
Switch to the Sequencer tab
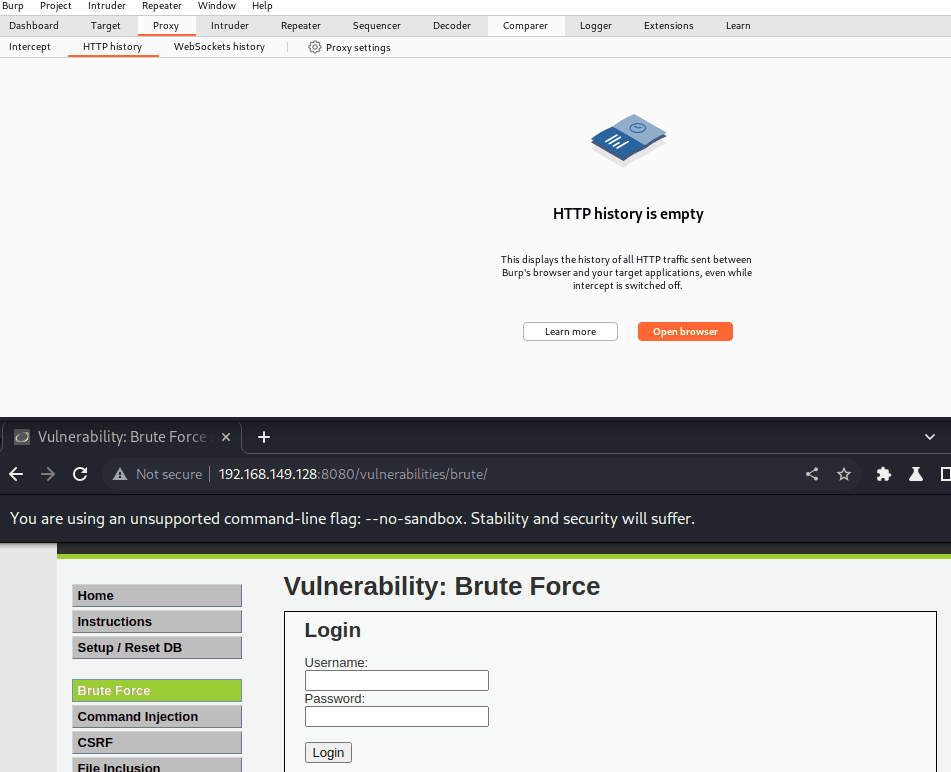pos(377,25)
